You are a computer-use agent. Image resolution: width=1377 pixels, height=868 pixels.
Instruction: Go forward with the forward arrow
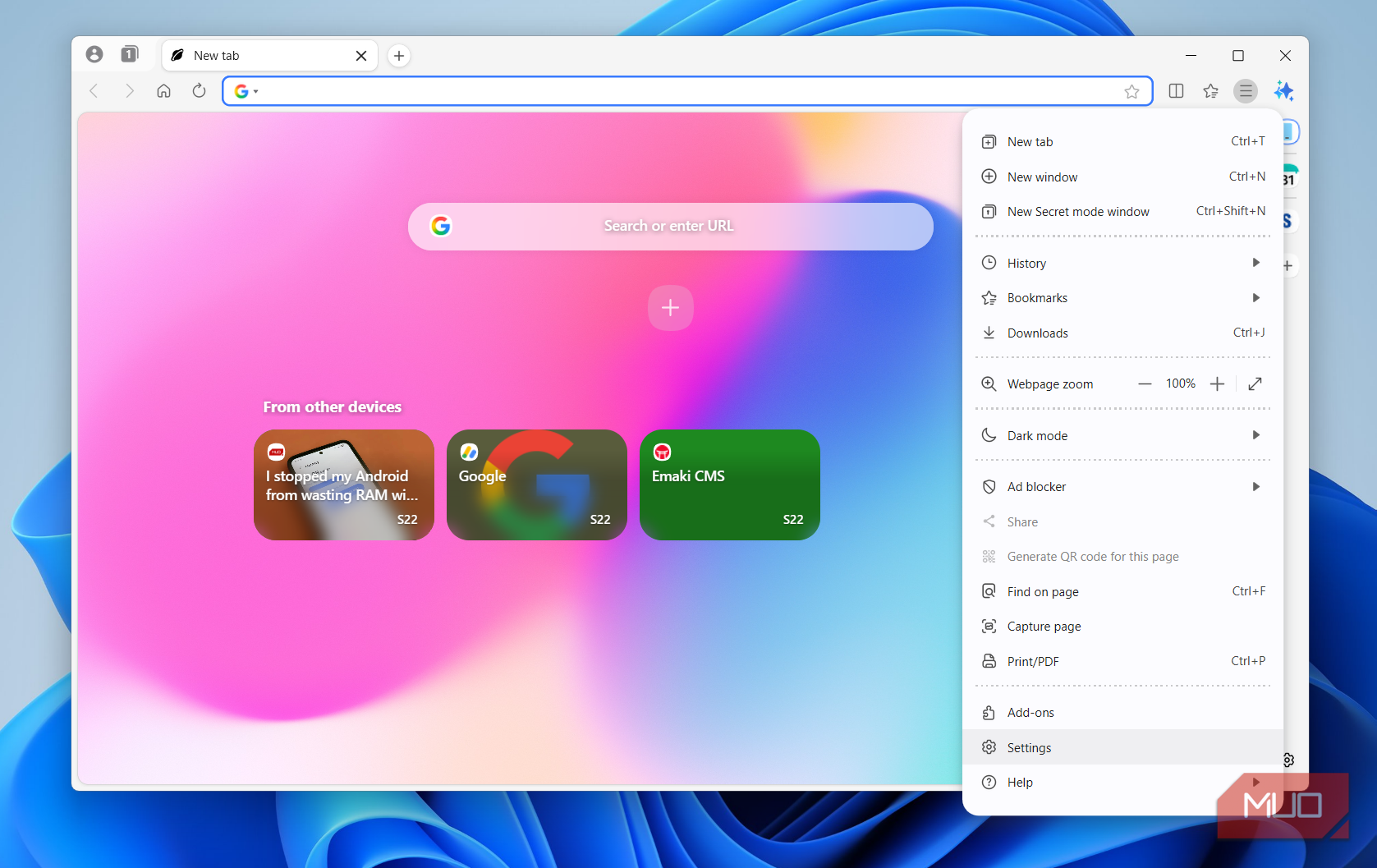click(x=129, y=91)
